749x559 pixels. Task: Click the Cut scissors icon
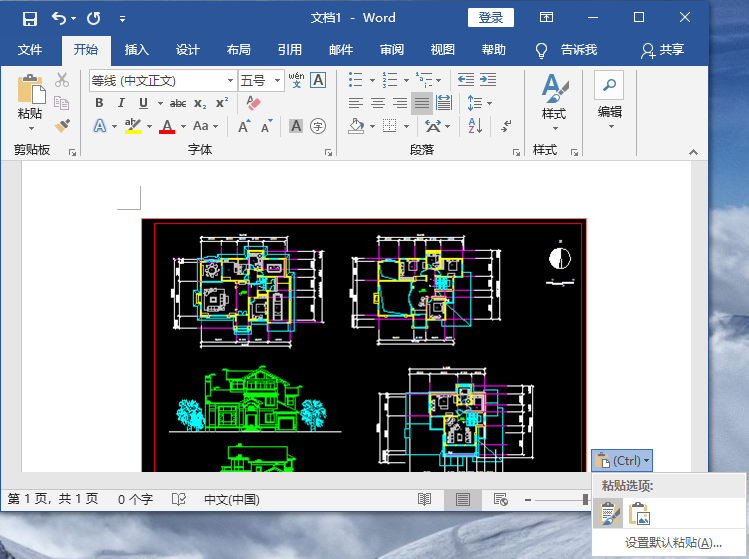coord(62,80)
